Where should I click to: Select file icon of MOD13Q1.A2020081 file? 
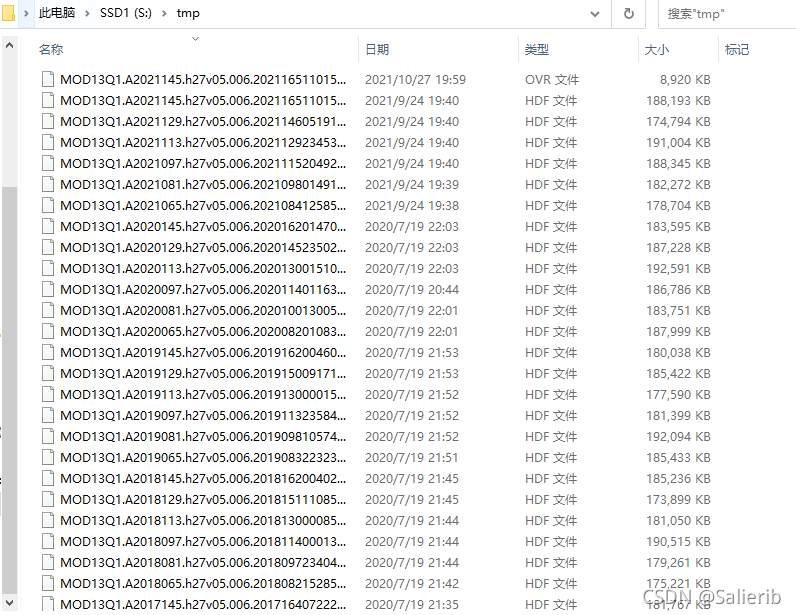coord(48,310)
